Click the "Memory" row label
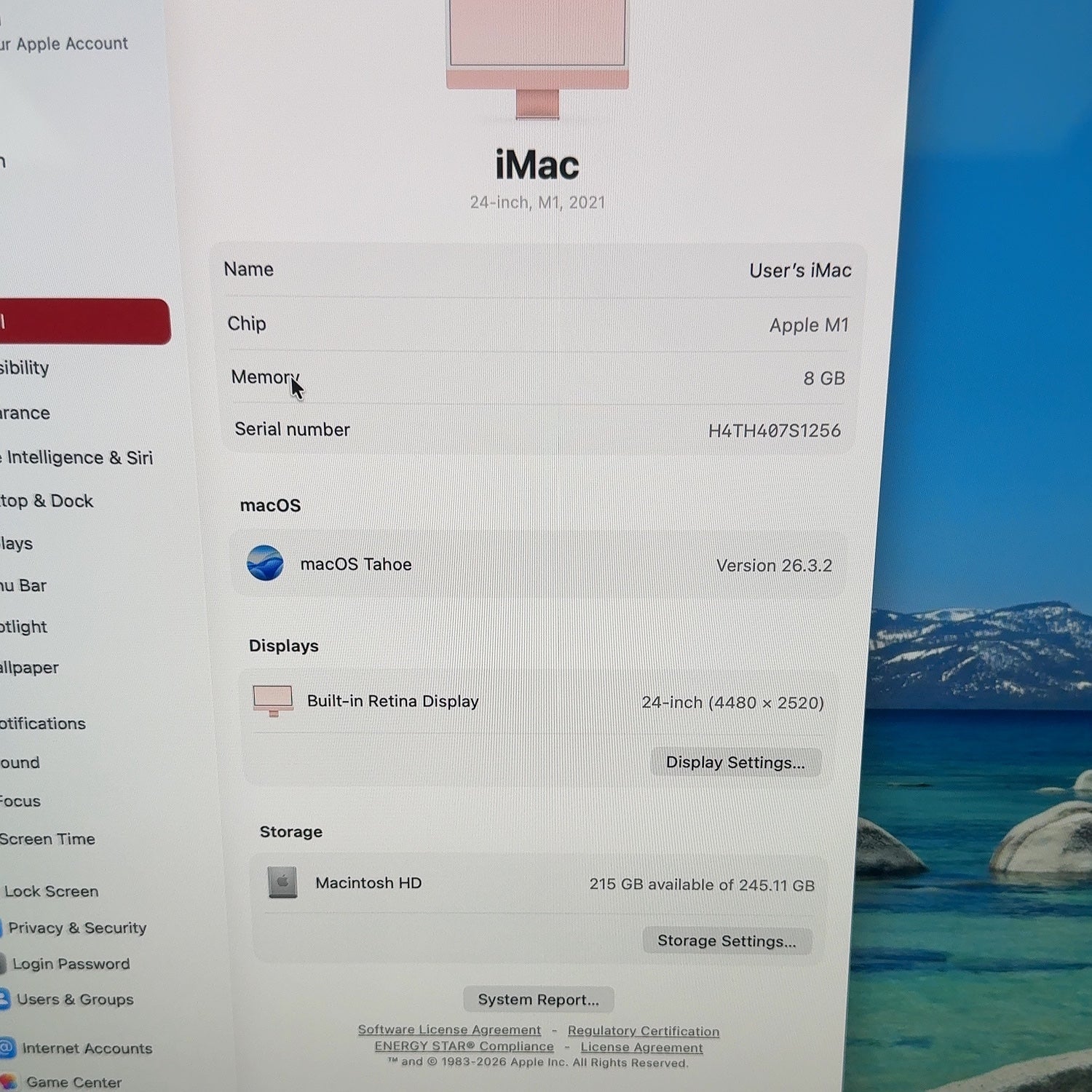 [x=265, y=377]
